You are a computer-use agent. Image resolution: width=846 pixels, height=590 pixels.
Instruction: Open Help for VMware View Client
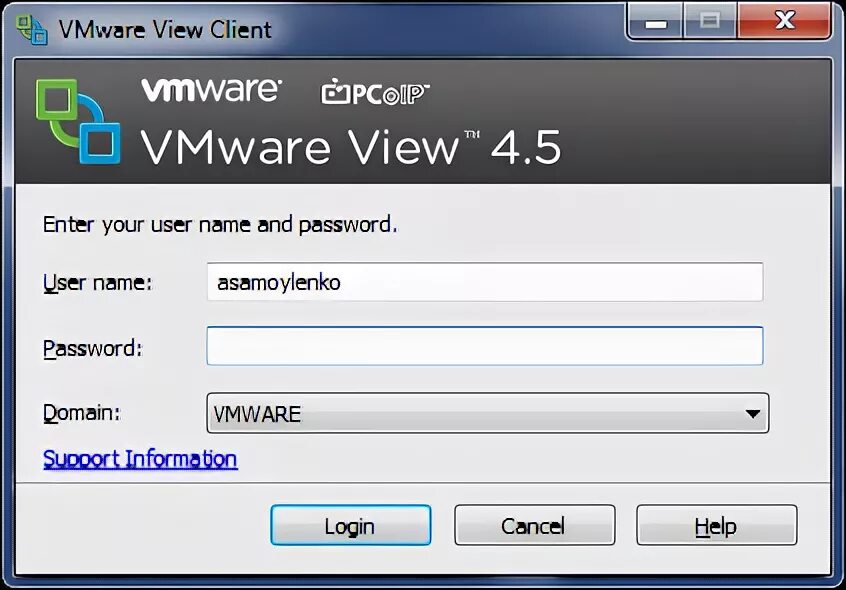point(717,525)
